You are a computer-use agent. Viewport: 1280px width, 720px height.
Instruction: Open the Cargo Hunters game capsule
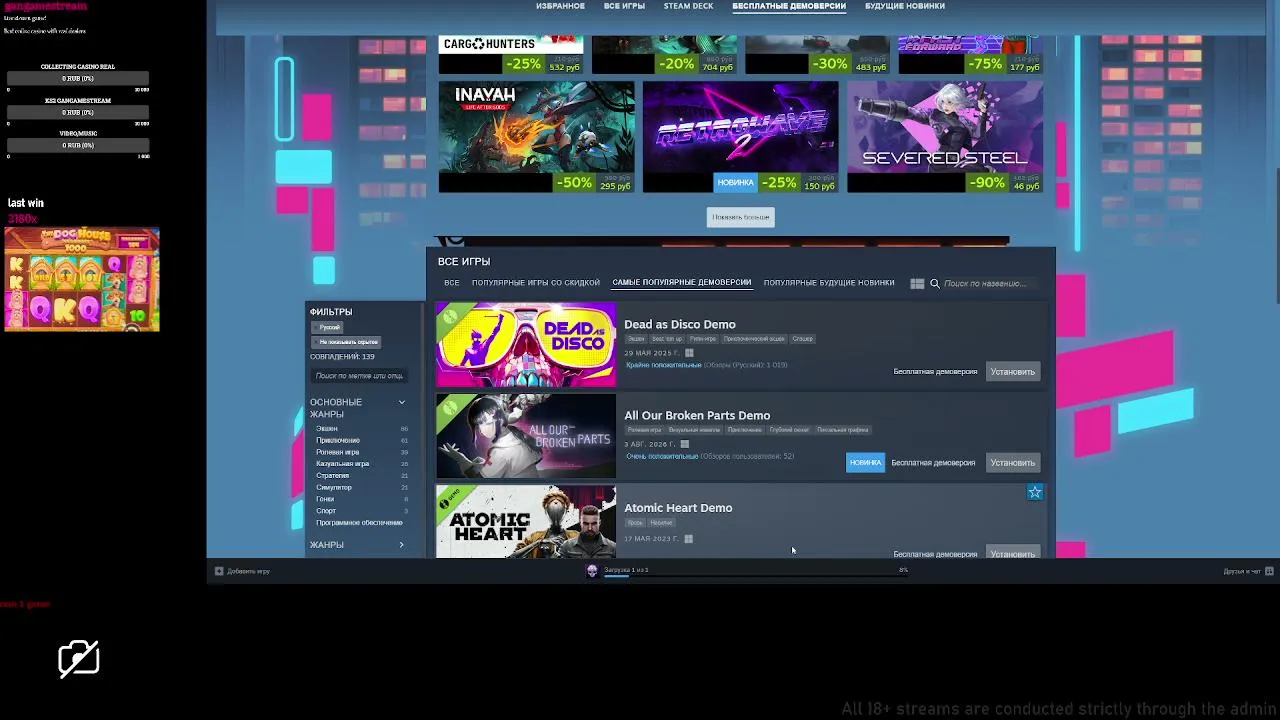click(x=511, y=54)
